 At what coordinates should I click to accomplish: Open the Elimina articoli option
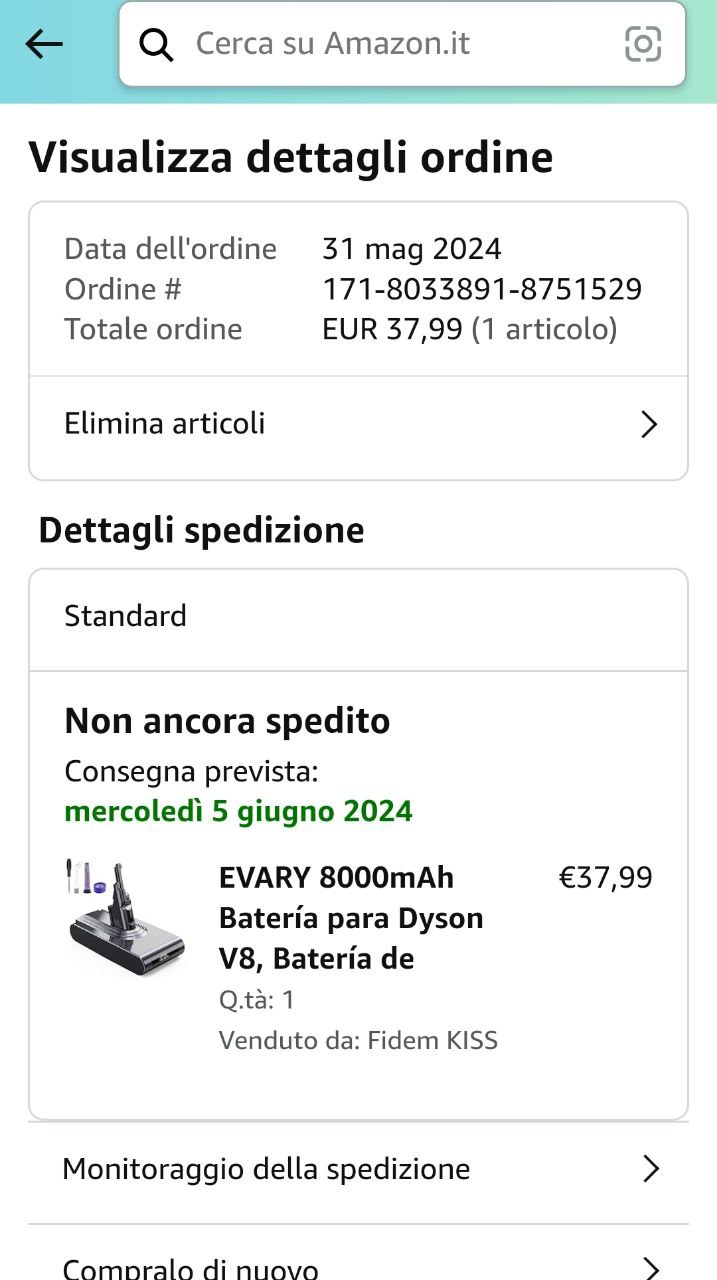click(165, 424)
